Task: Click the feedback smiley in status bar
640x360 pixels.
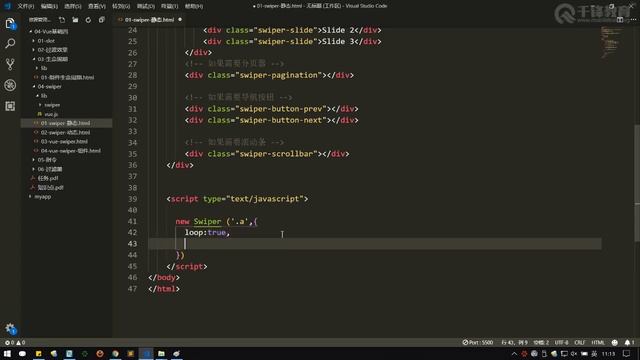Action: pos(614,342)
